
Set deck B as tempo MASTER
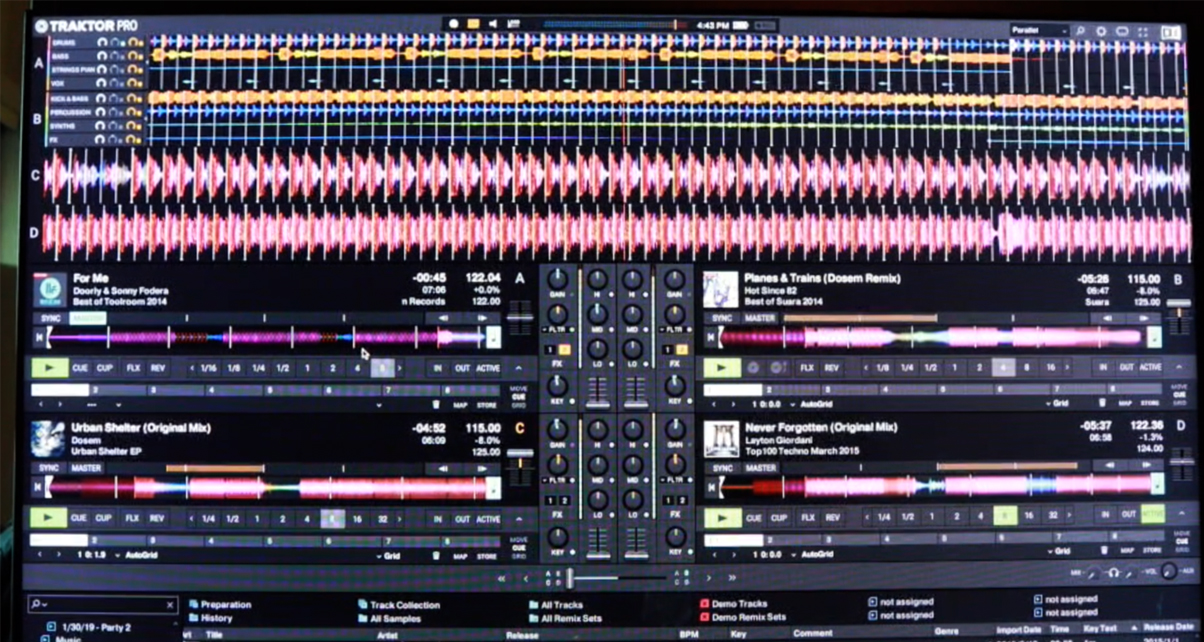tap(760, 317)
